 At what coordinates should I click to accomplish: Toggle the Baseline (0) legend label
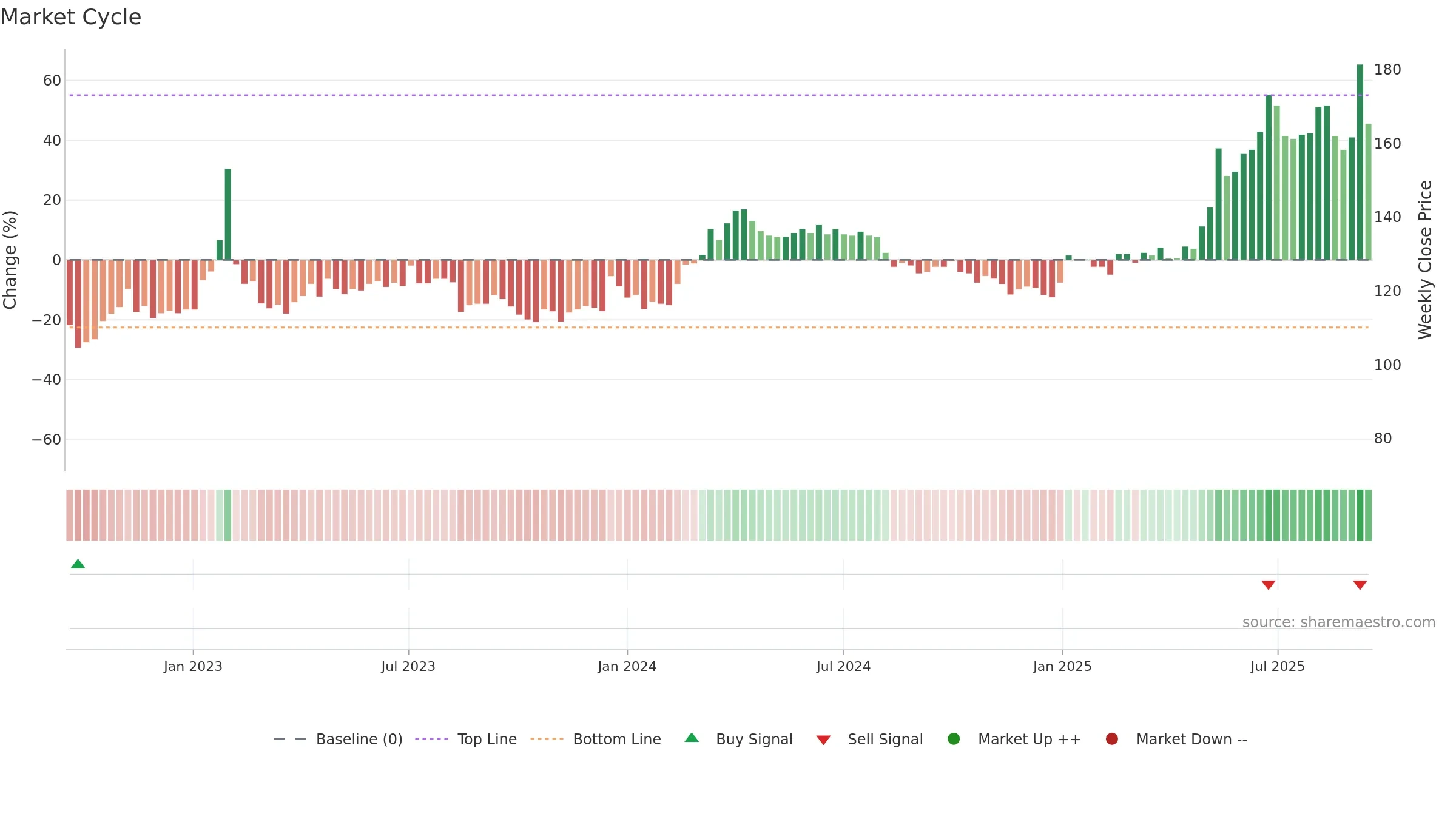pyautogui.click(x=359, y=739)
